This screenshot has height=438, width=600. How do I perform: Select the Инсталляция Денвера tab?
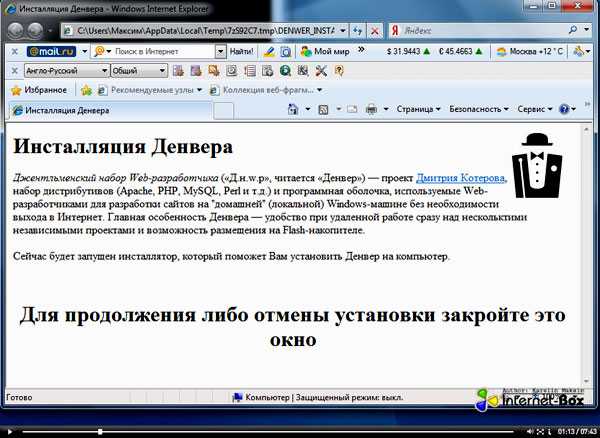(x=110, y=111)
